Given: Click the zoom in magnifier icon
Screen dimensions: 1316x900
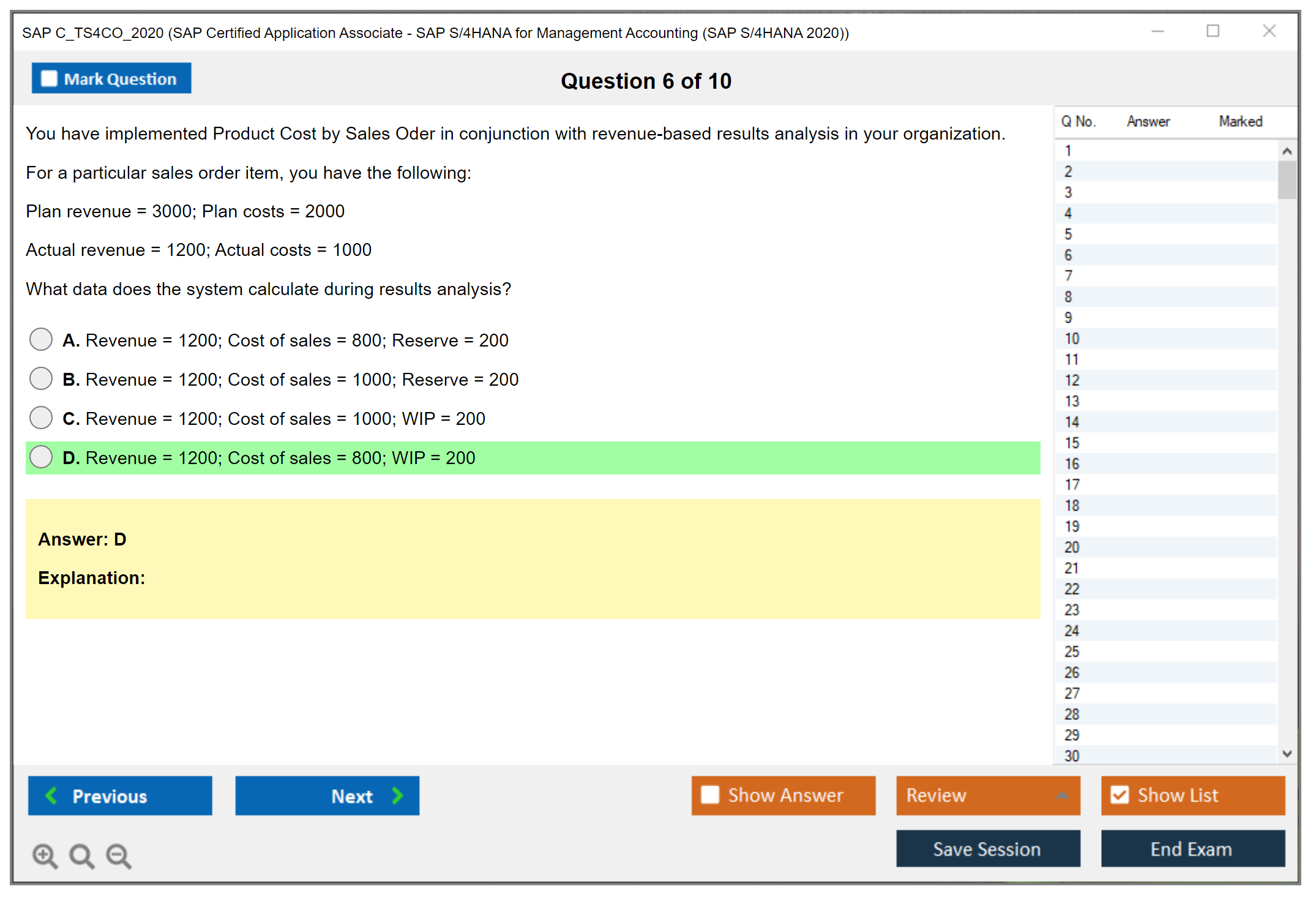Looking at the screenshot, I should (x=45, y=855).
